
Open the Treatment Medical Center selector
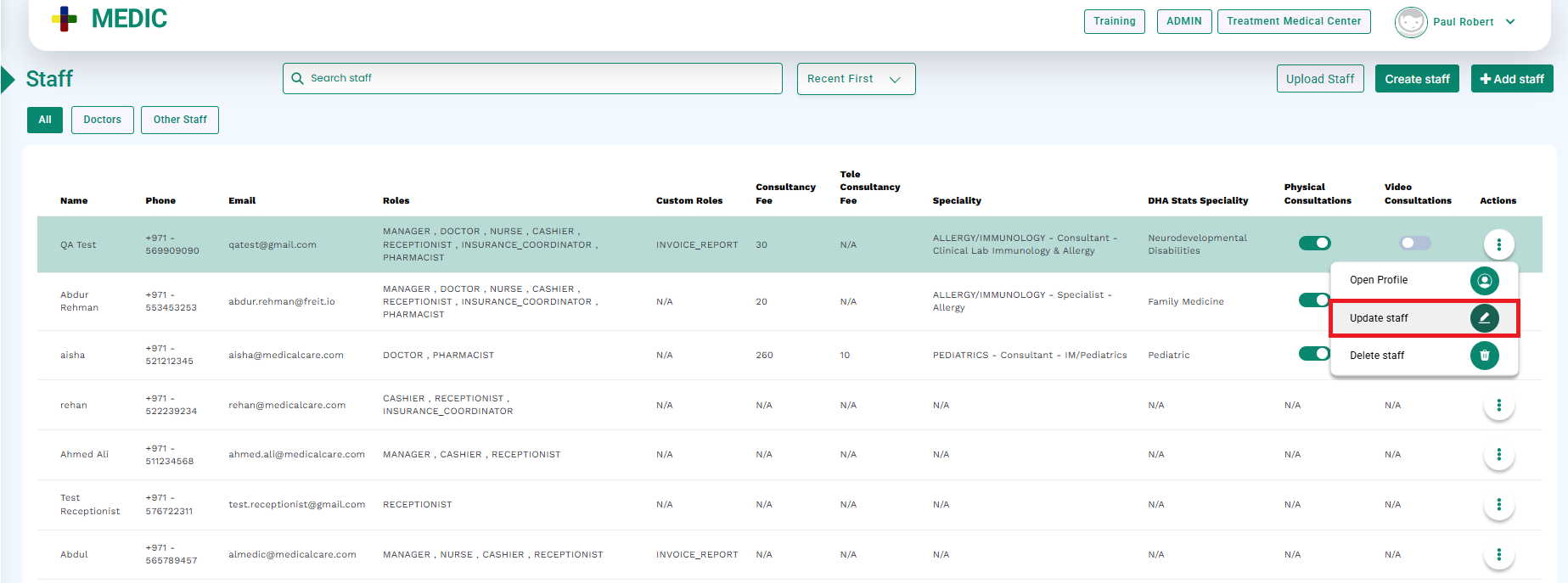point(1293,21)
